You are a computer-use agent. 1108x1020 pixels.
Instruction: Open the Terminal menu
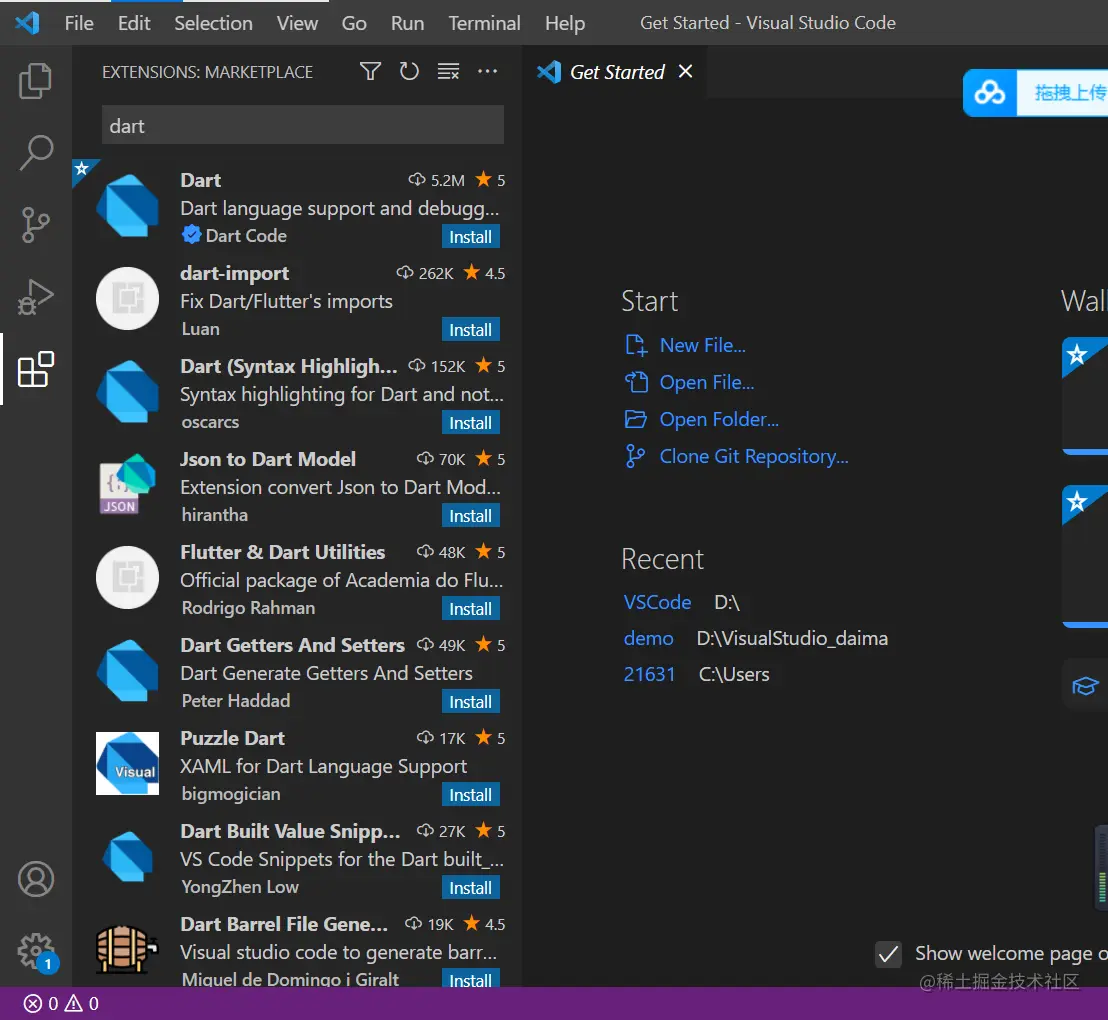[x=485, y=23]
